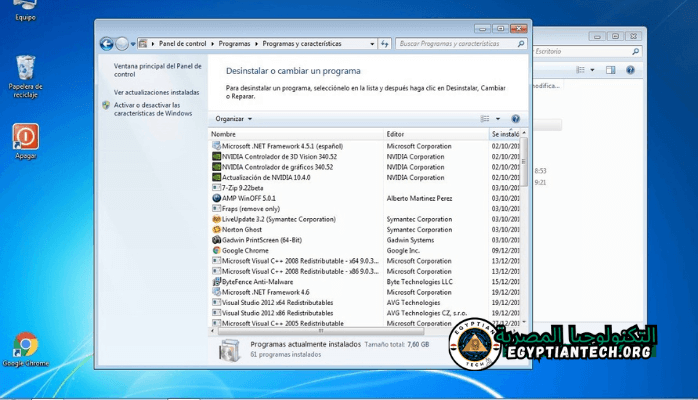Expand the address bar history dropdown

pos(372,44)
